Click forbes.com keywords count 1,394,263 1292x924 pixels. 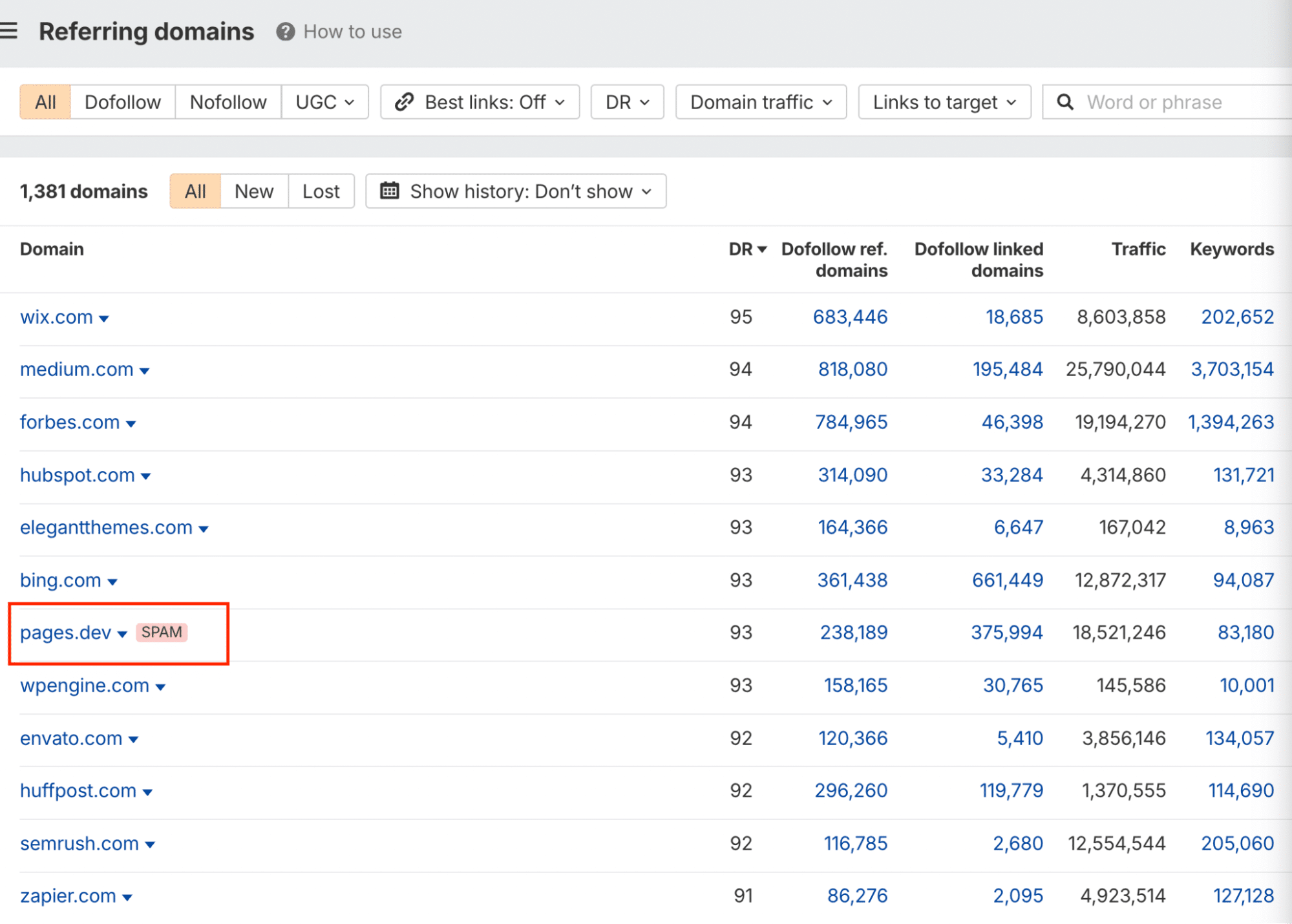1231,423
